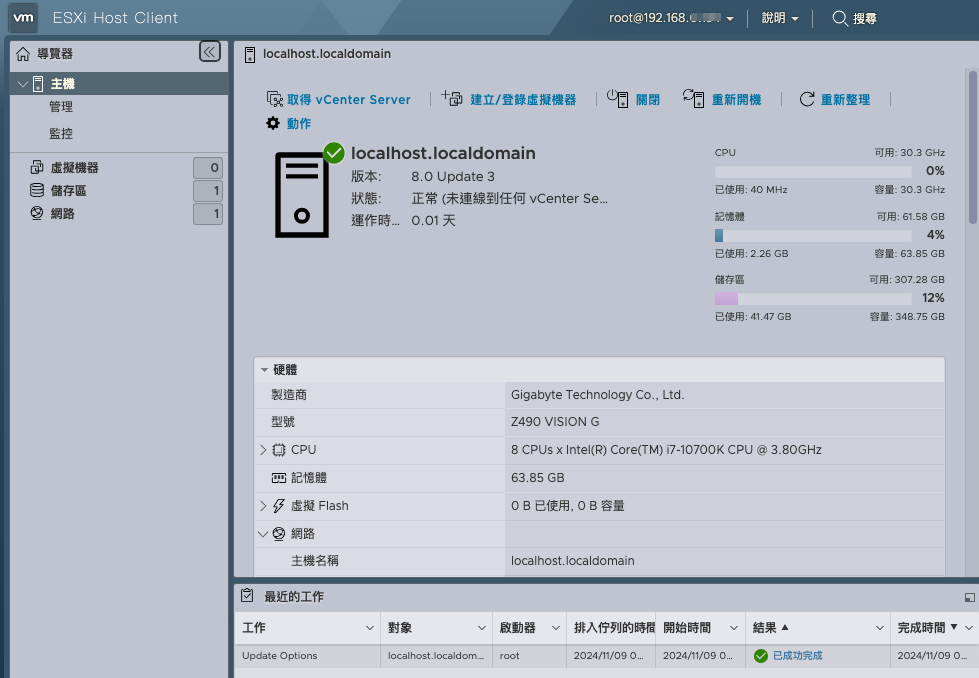Sort by the 完成時間 column header

coord(921,627)
